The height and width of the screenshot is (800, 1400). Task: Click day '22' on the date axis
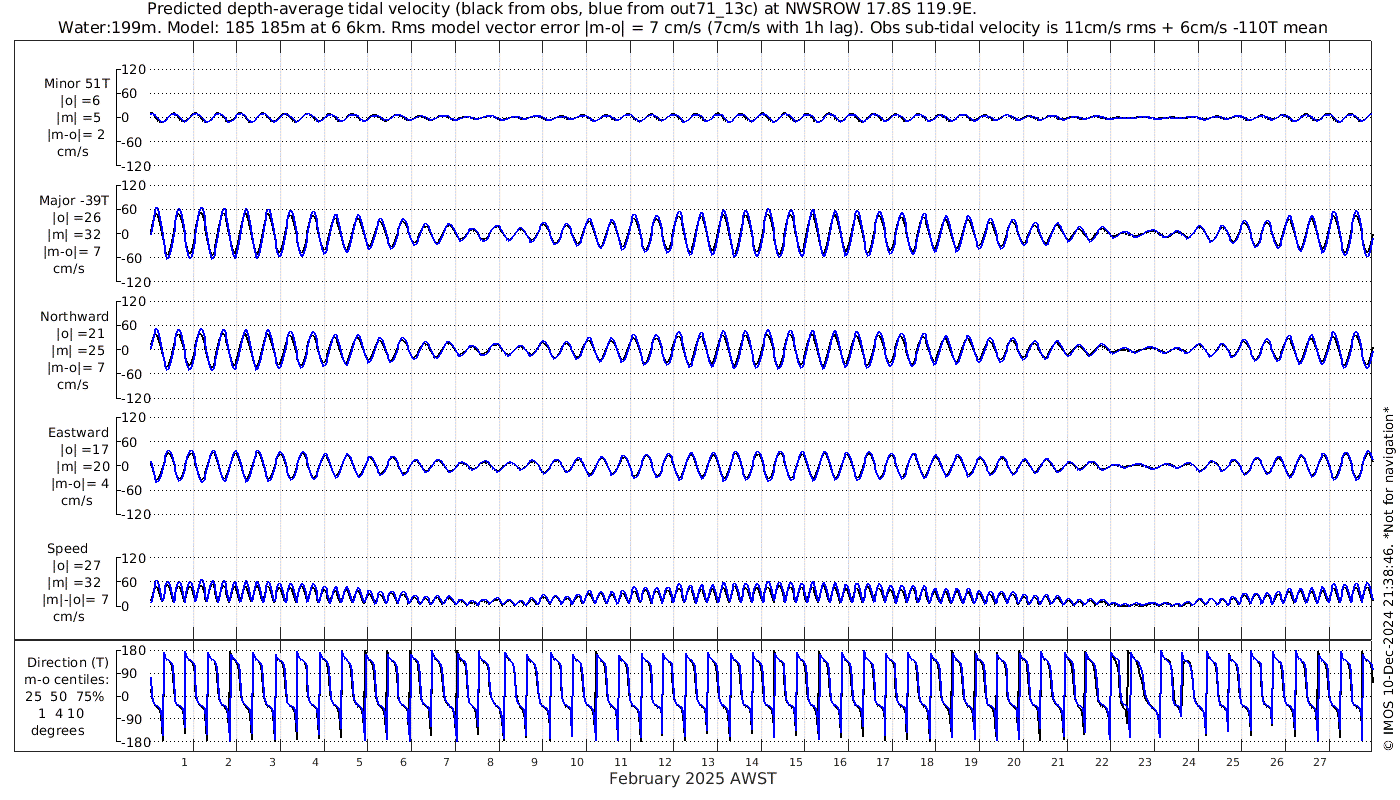coord(1101,762)
